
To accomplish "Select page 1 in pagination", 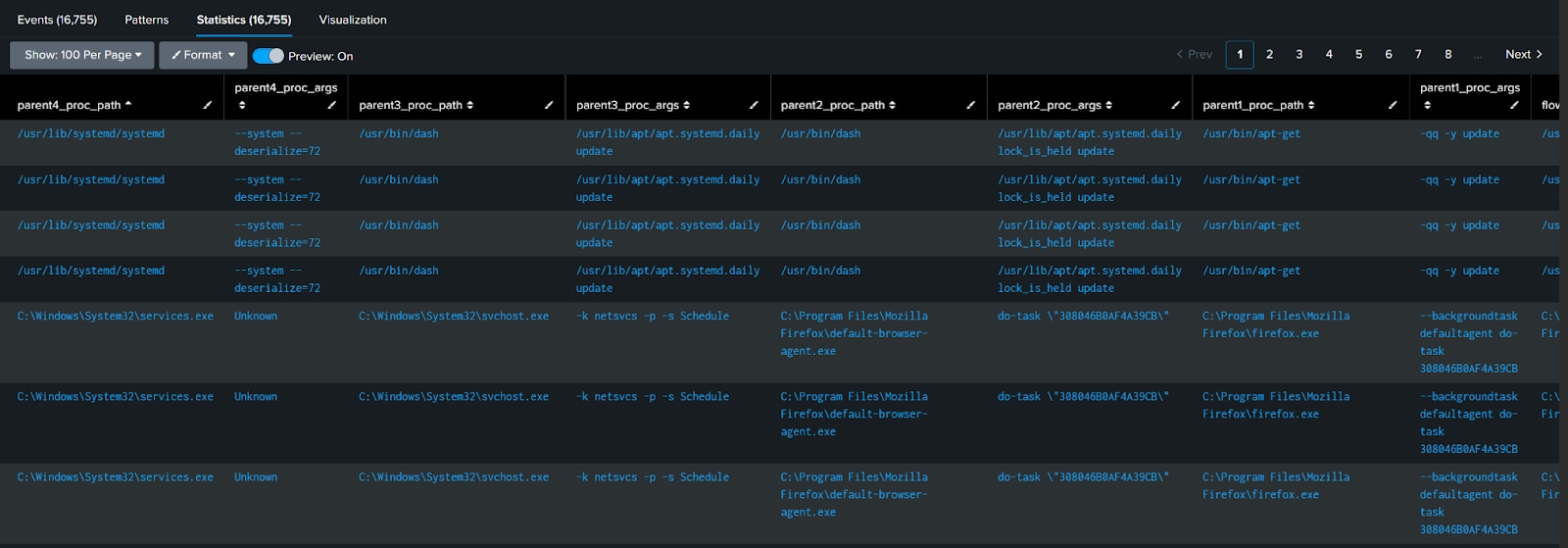I will point(1240,54).
